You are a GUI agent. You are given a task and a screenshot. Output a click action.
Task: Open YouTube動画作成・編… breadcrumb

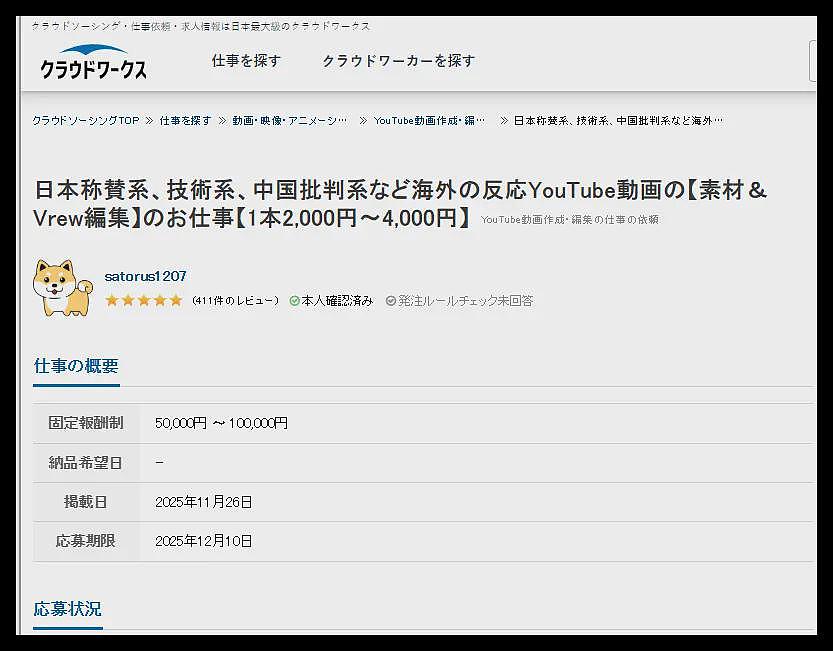point(429,121)
